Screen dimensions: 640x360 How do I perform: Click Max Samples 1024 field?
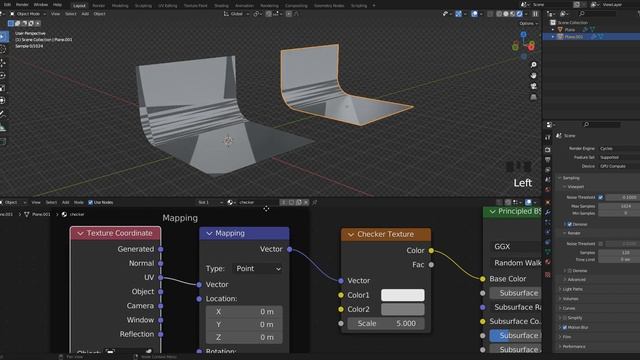coord(619,206)
